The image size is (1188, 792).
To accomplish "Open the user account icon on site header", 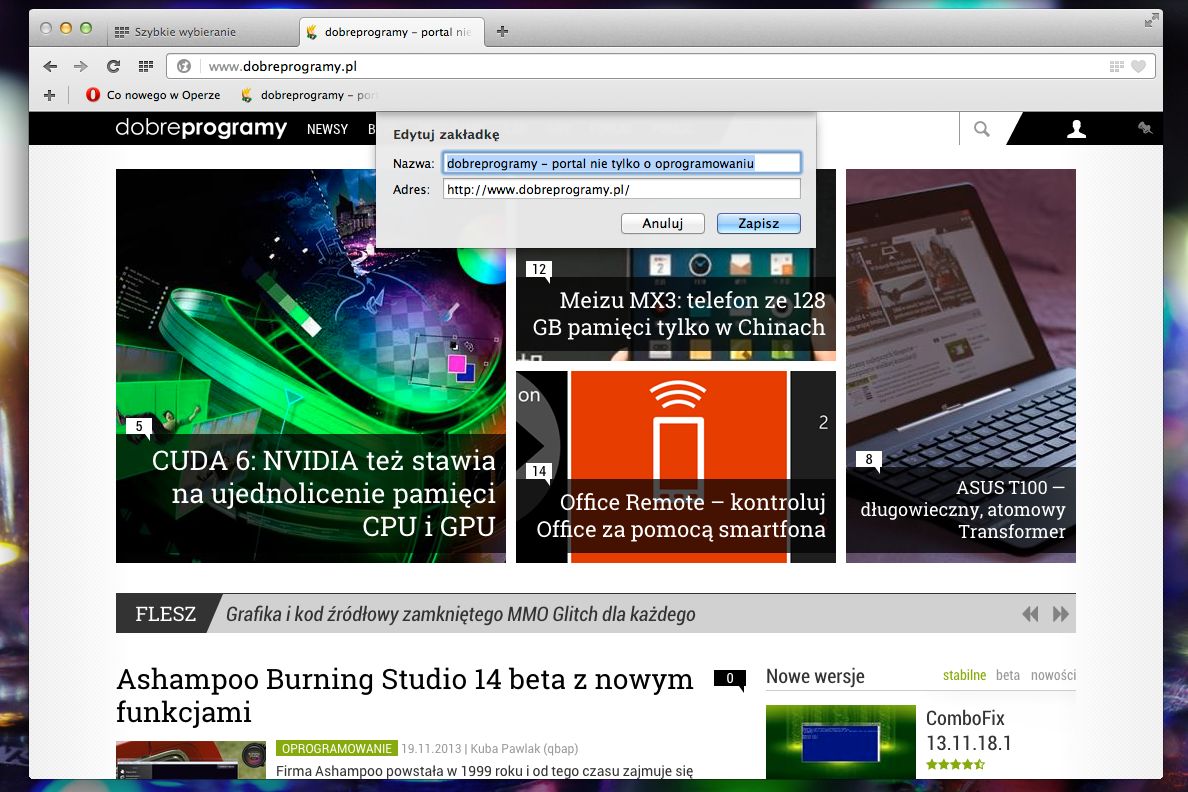I will click(1076, 129).
